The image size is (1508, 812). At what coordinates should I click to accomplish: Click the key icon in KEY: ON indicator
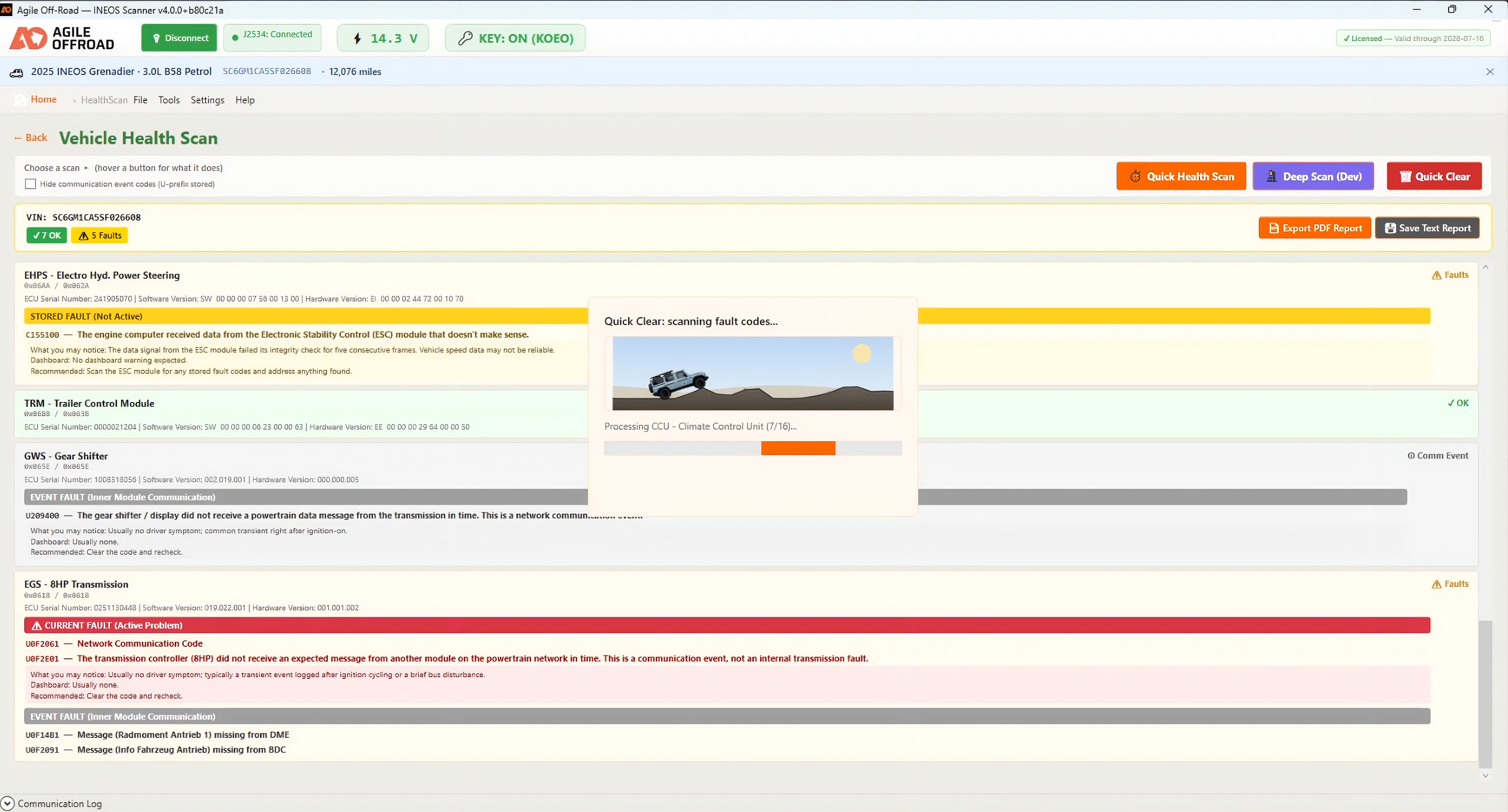[465, 39]
